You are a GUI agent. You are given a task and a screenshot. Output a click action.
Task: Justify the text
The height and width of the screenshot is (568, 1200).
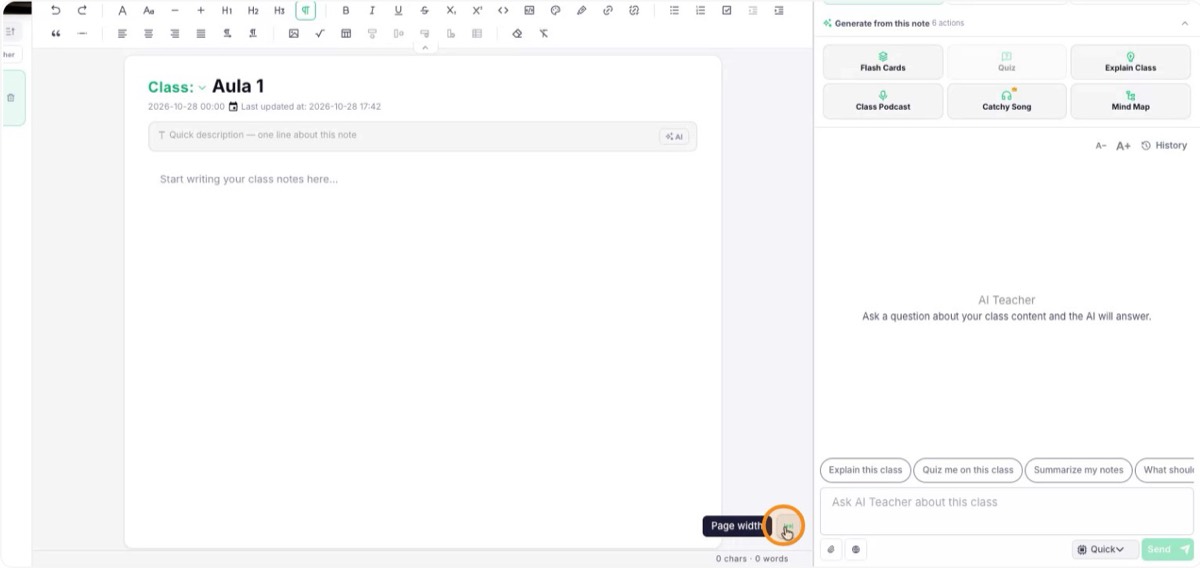click(200, 33)
